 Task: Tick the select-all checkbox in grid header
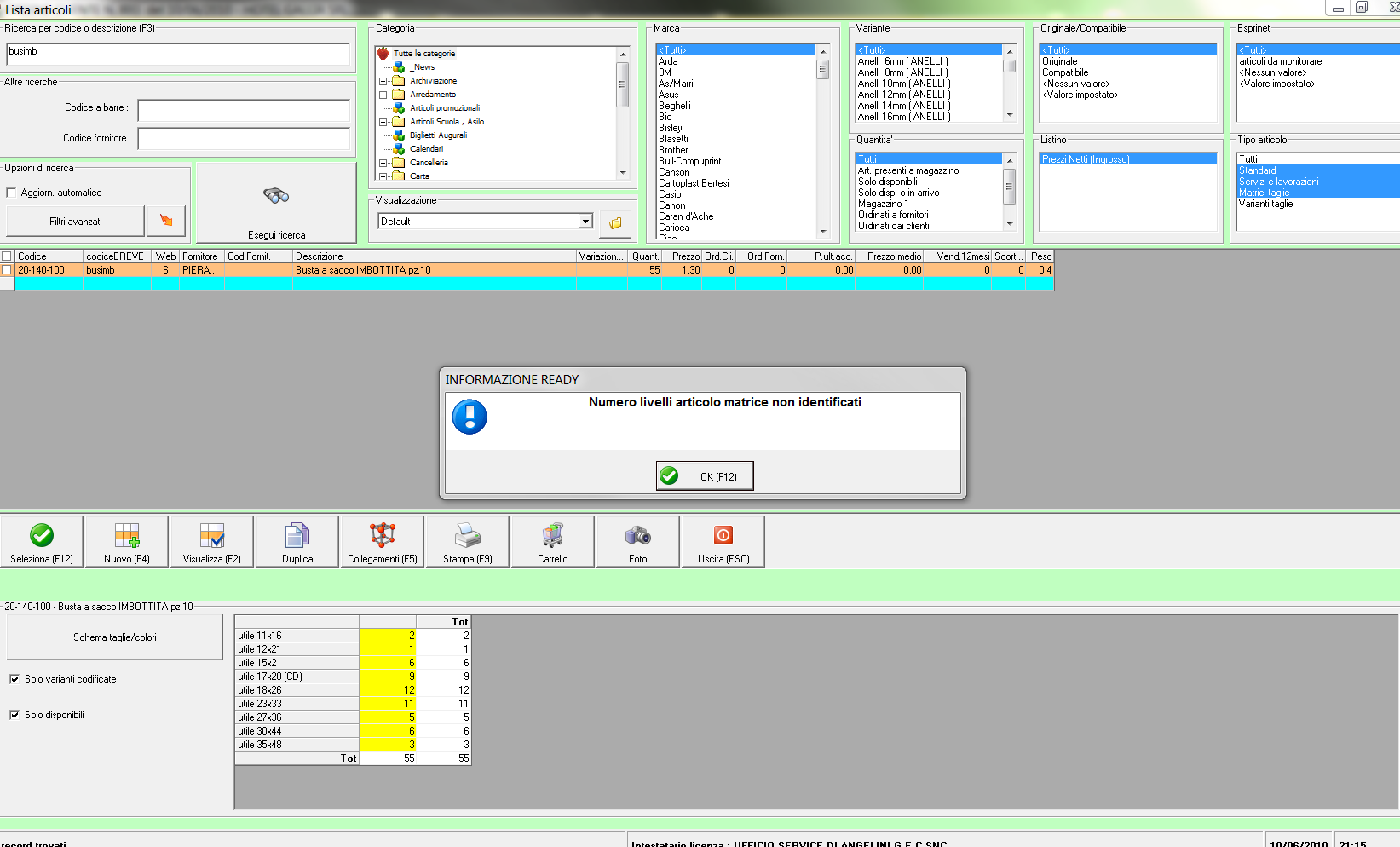7,256
